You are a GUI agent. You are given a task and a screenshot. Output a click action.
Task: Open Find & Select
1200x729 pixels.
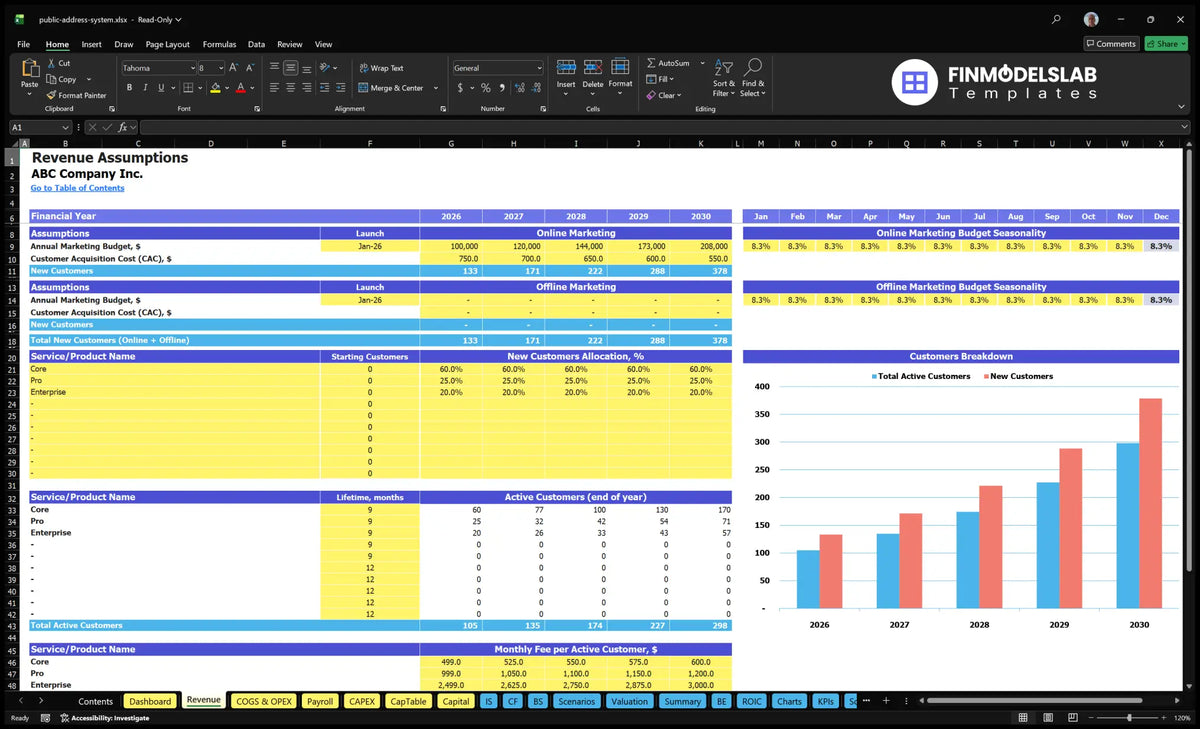(753, 77)
